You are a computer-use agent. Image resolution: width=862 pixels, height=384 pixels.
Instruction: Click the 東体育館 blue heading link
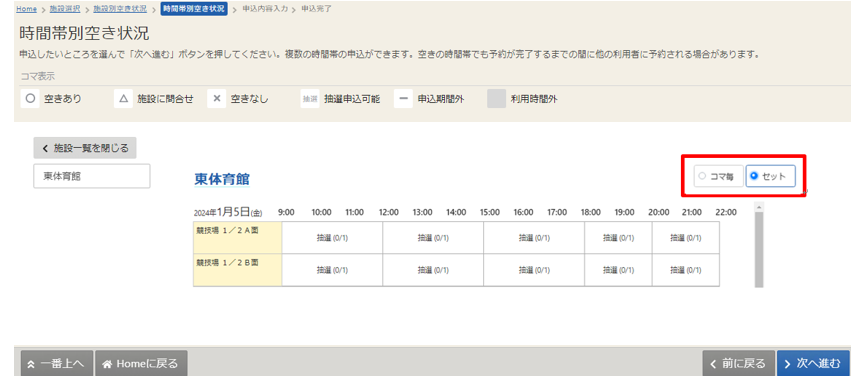222,179
